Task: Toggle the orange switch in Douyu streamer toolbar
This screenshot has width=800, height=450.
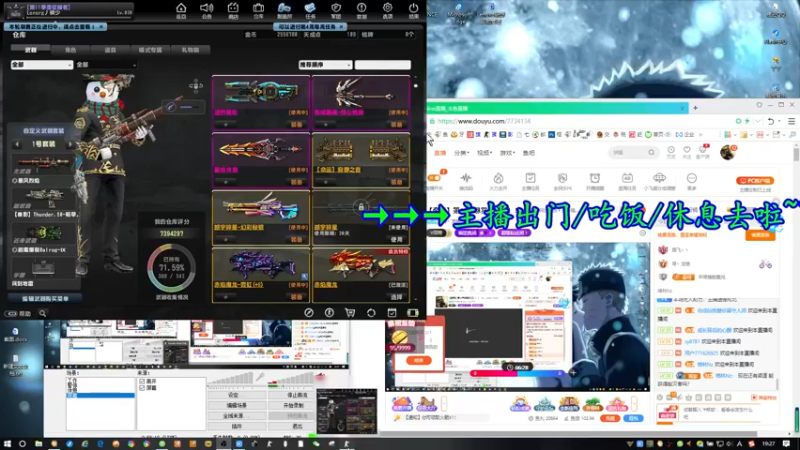Action: pyautogui.click(x=435, y=178)
